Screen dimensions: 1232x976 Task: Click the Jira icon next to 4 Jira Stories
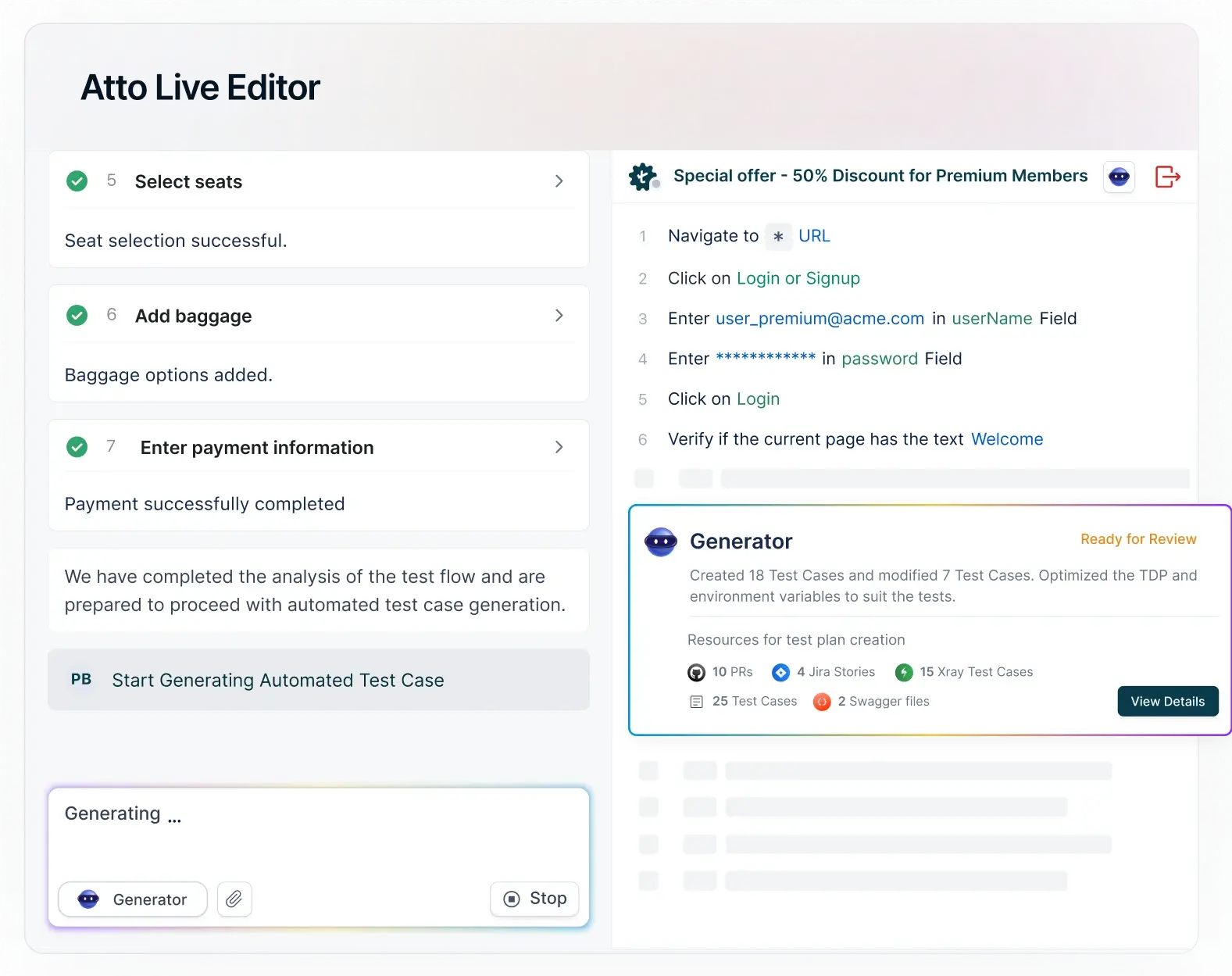[780, 672]
